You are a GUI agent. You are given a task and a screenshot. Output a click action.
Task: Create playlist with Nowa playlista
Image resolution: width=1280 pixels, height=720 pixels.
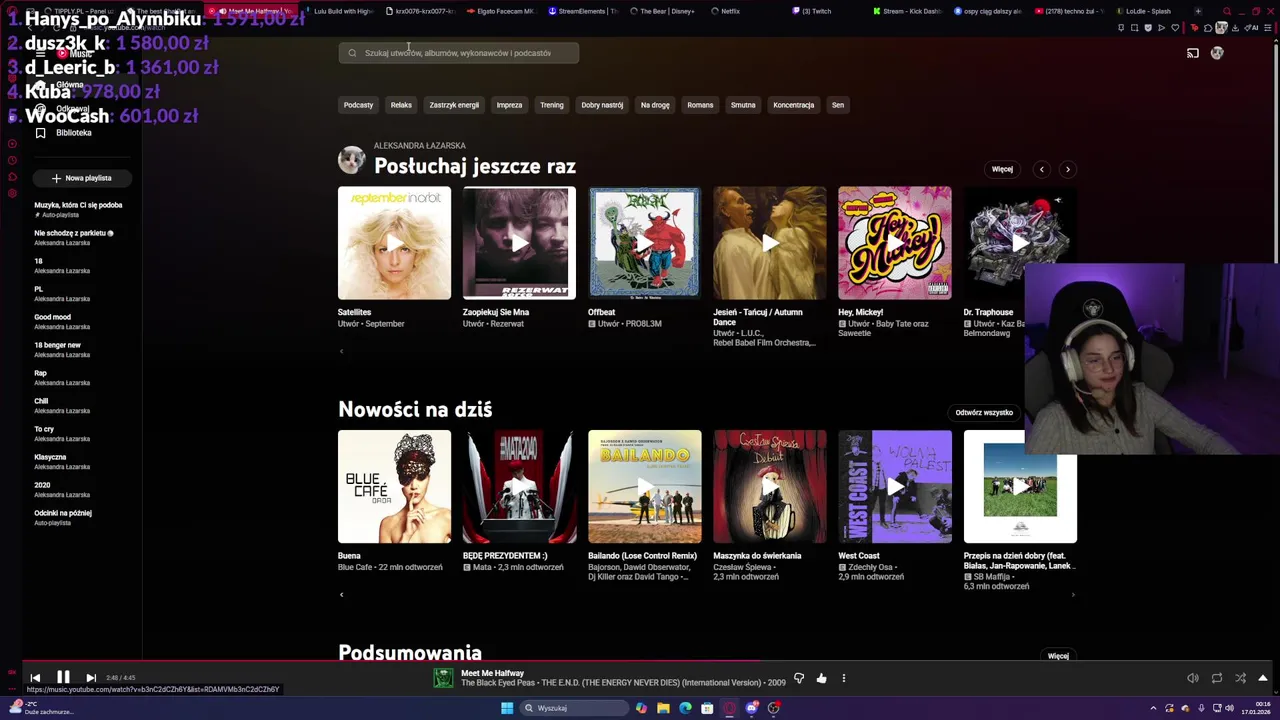pyautogui.click(x=81, y=178)
